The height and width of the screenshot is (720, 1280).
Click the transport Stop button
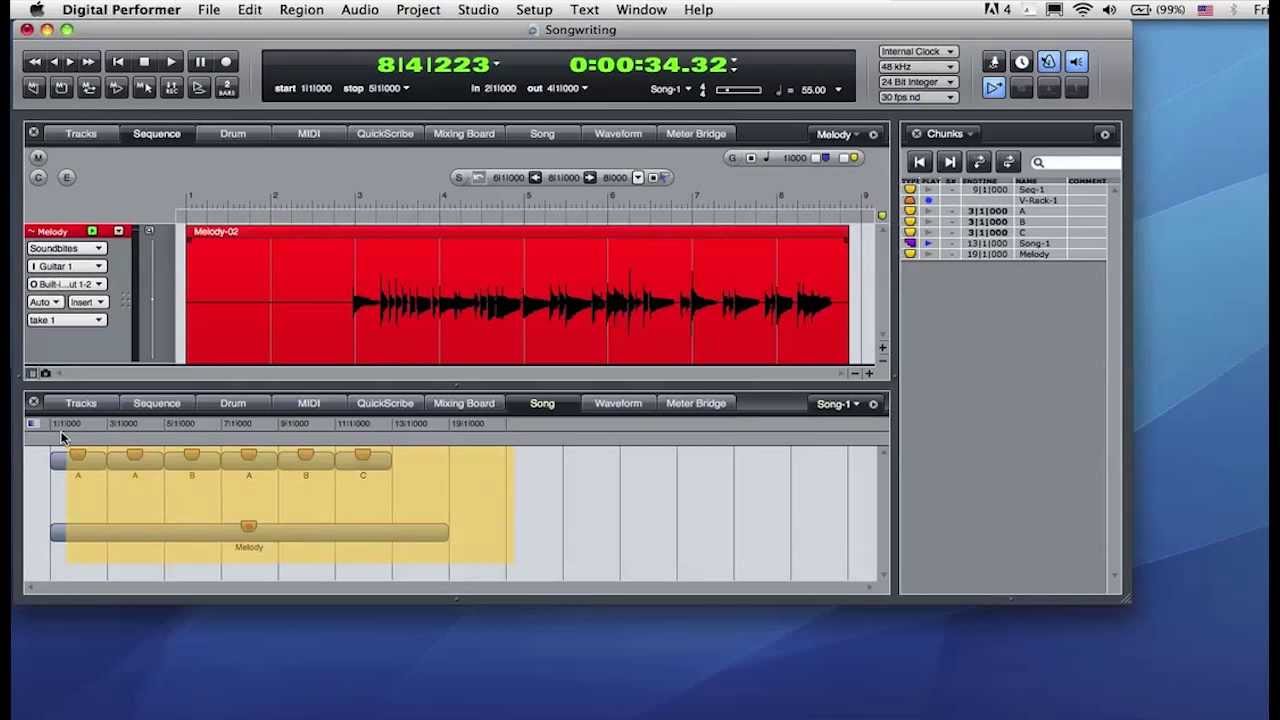click(144, 62)
